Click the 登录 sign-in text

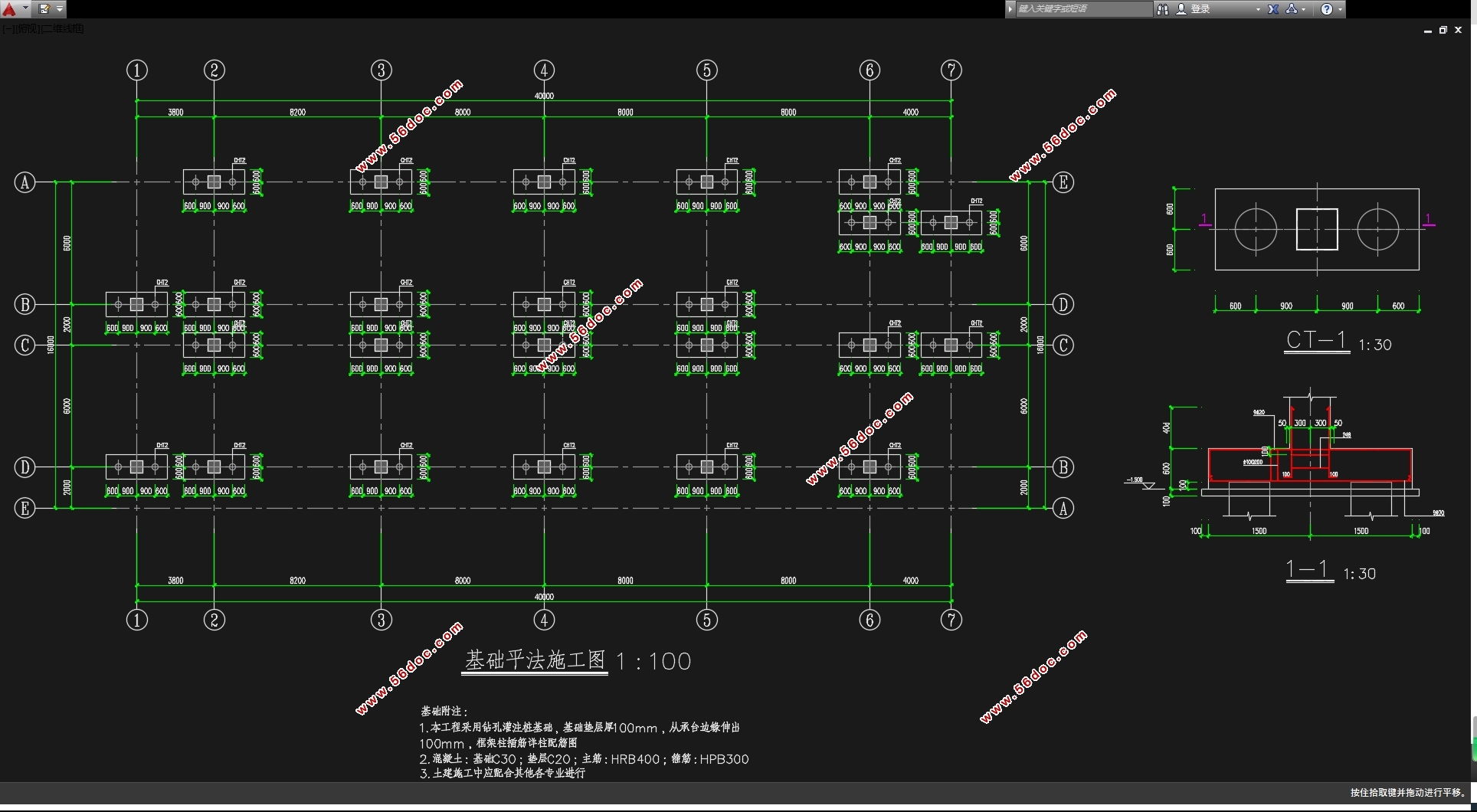pyautogui.click(x=1200, y=9)
